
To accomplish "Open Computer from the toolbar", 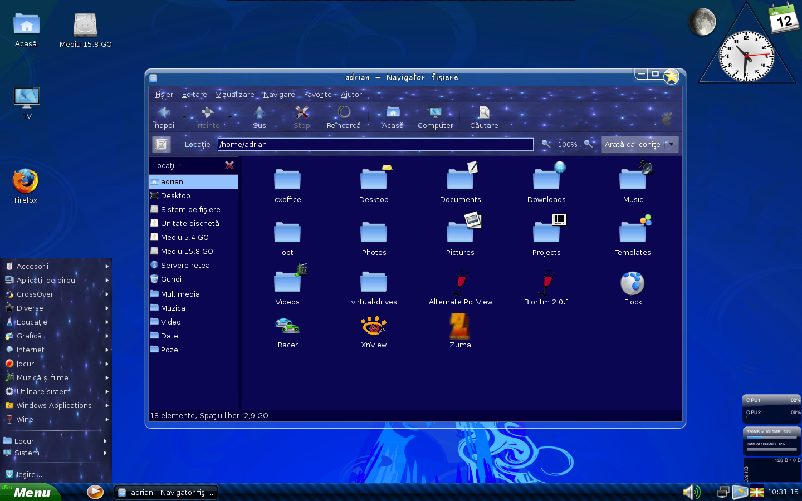I will (435, 117).
